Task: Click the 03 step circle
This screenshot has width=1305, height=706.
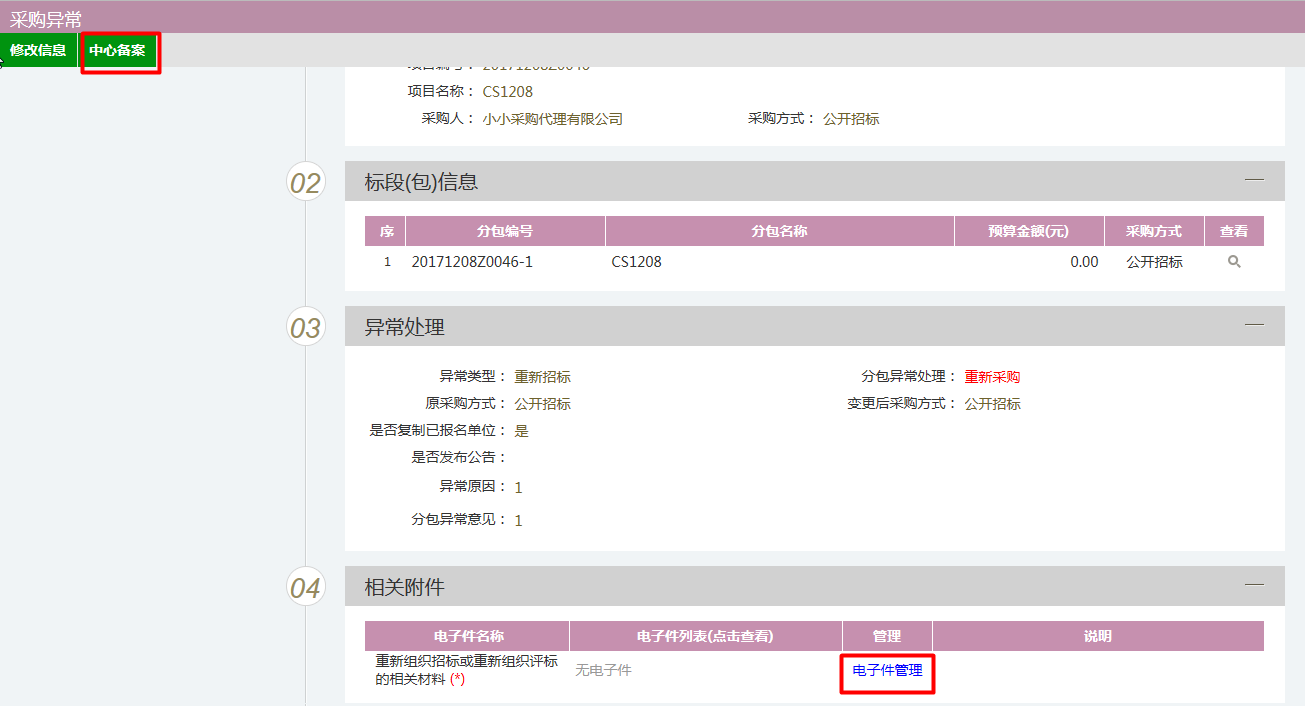Action: (305, 328)
